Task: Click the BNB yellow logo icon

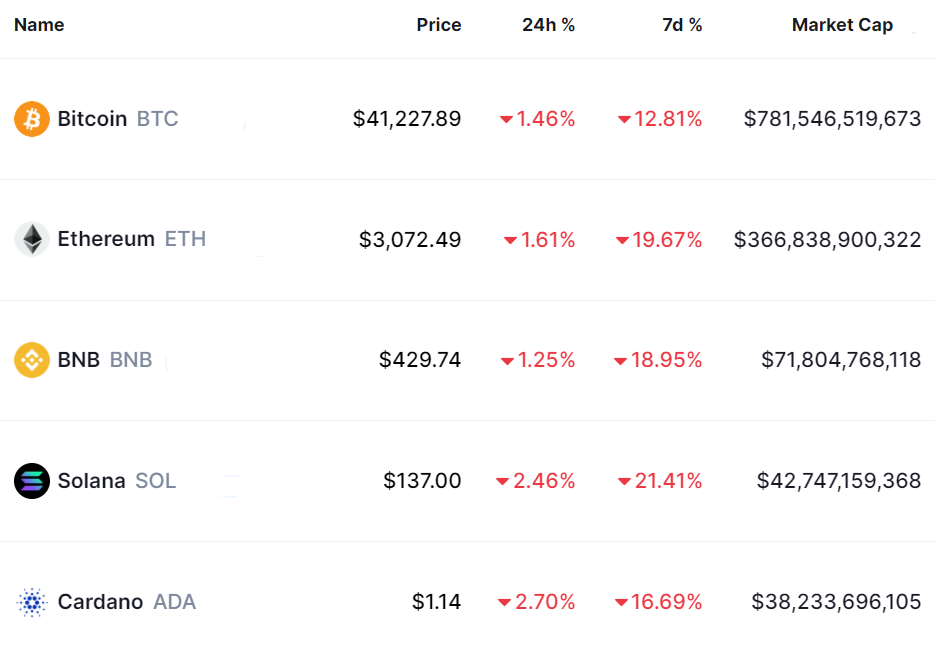Action: (x=32, y=360)
